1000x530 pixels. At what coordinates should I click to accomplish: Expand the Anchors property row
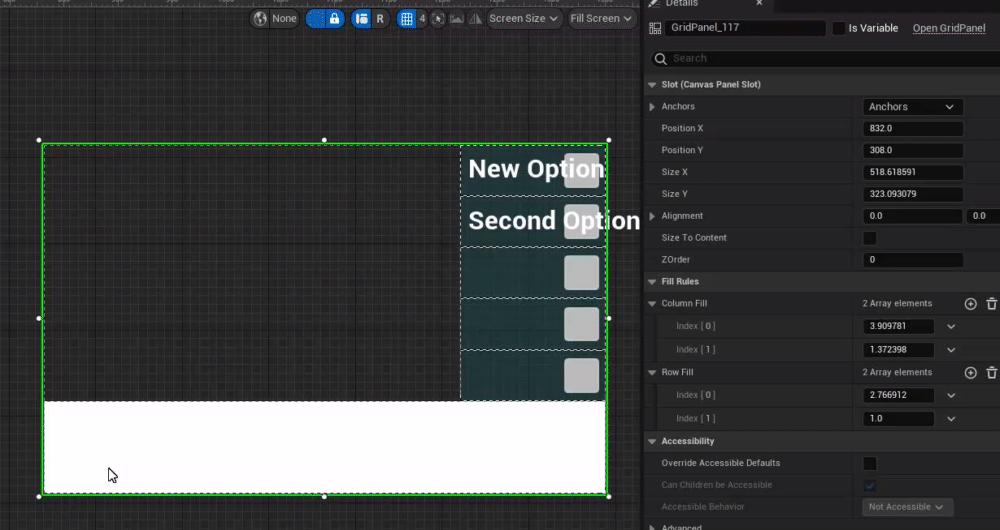652,107
